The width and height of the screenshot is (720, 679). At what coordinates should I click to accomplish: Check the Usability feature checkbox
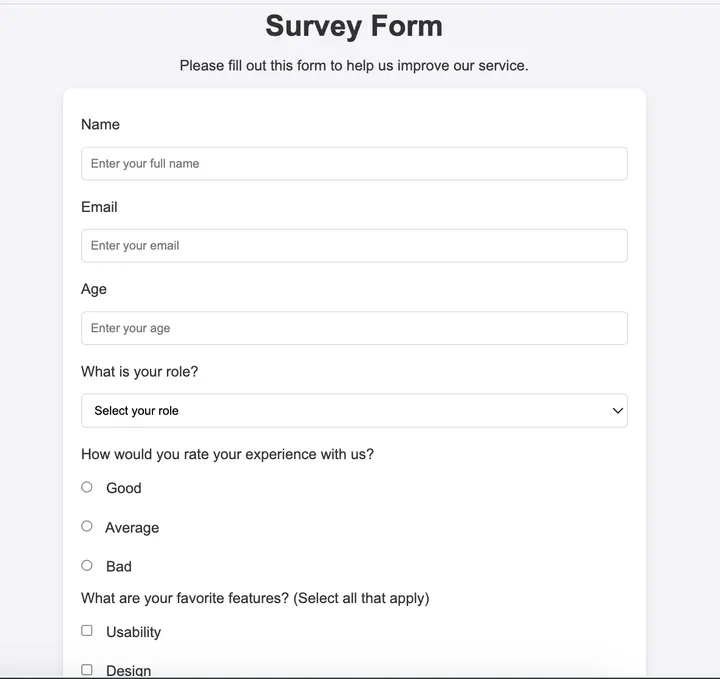point(87,631)
